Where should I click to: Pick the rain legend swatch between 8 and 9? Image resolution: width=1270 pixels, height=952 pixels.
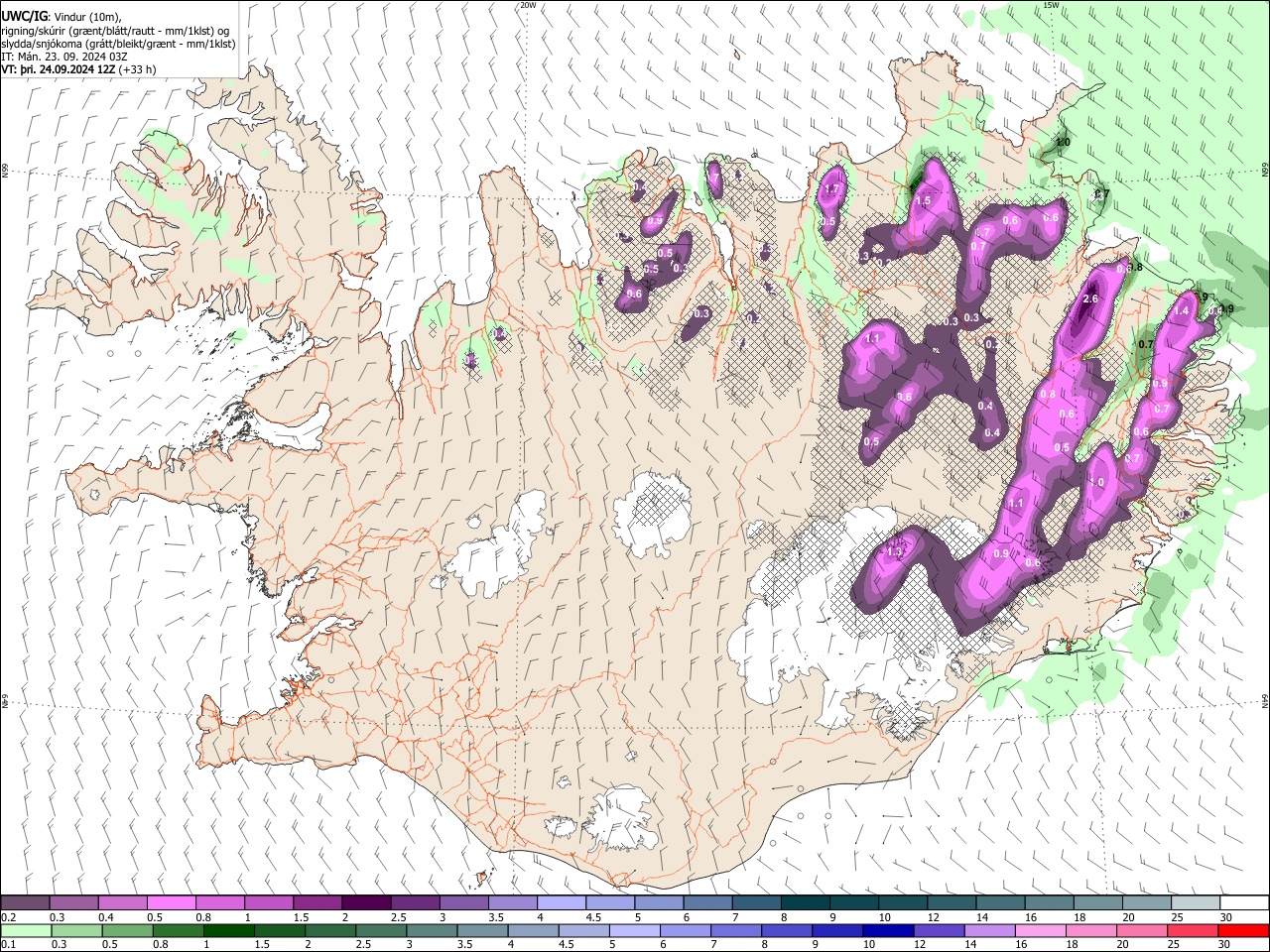tap(787, 931)
